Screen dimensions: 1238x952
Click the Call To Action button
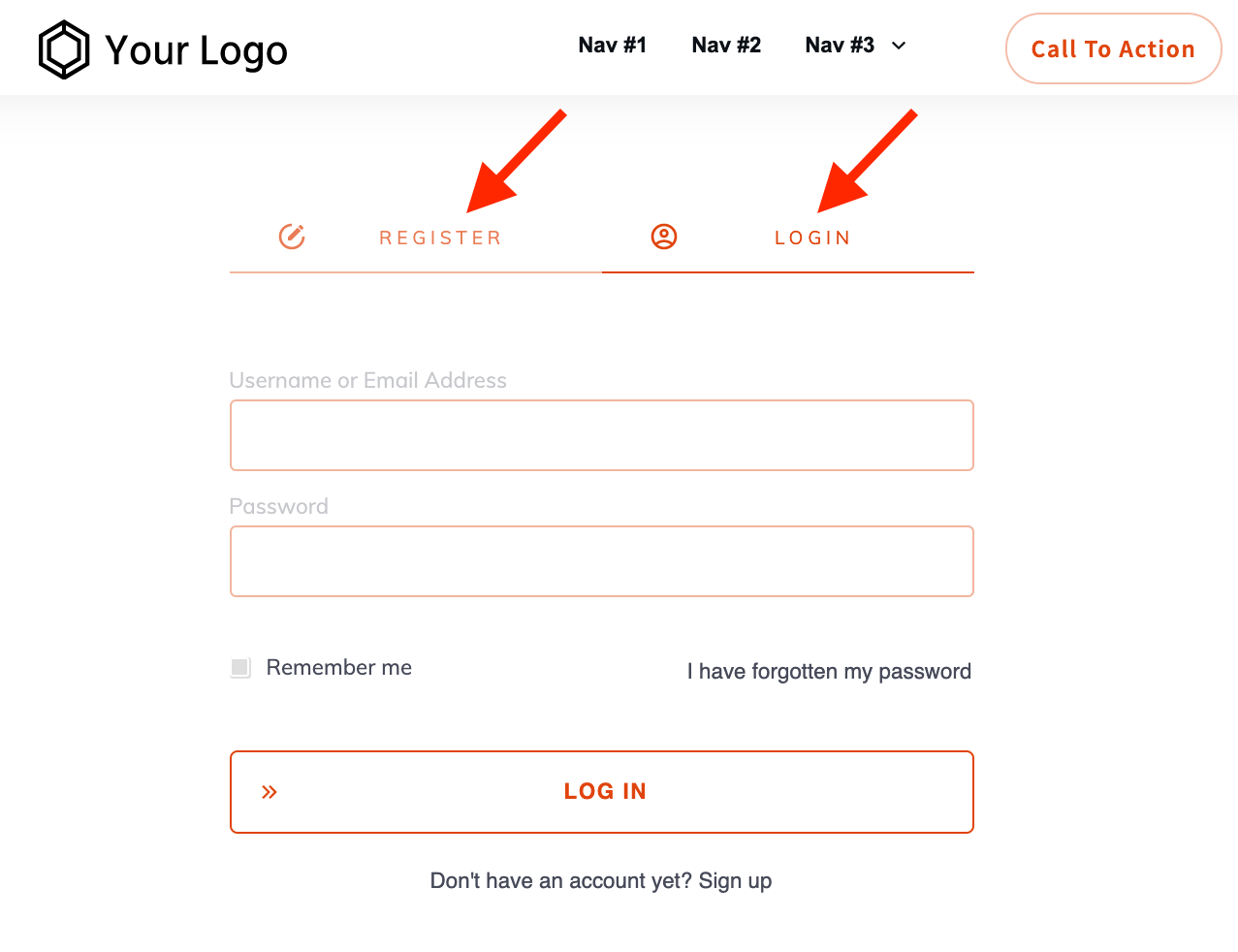(1113, 48)
